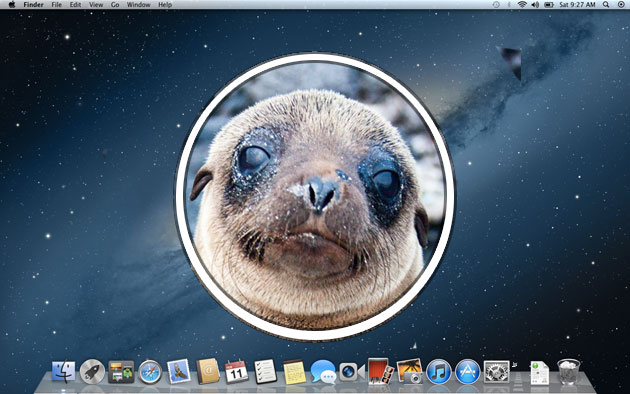Click the Bluetooth menu bar icon
Screen dimensions: 630x394
coord(509,4)
